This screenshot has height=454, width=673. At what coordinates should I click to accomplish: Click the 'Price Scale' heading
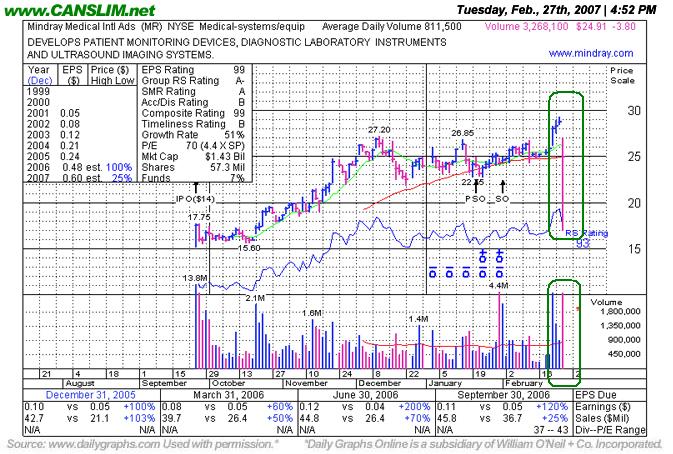tap(622, 76)
